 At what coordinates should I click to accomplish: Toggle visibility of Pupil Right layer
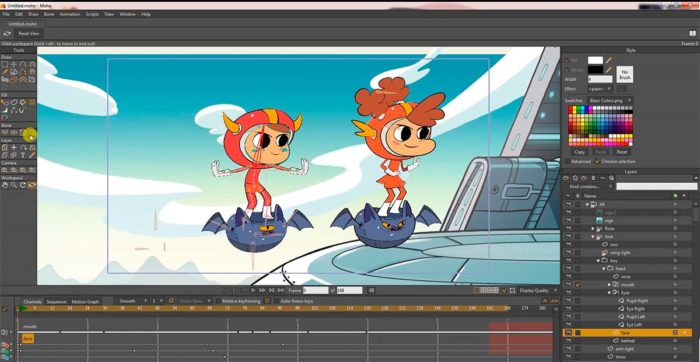(568, 301)
